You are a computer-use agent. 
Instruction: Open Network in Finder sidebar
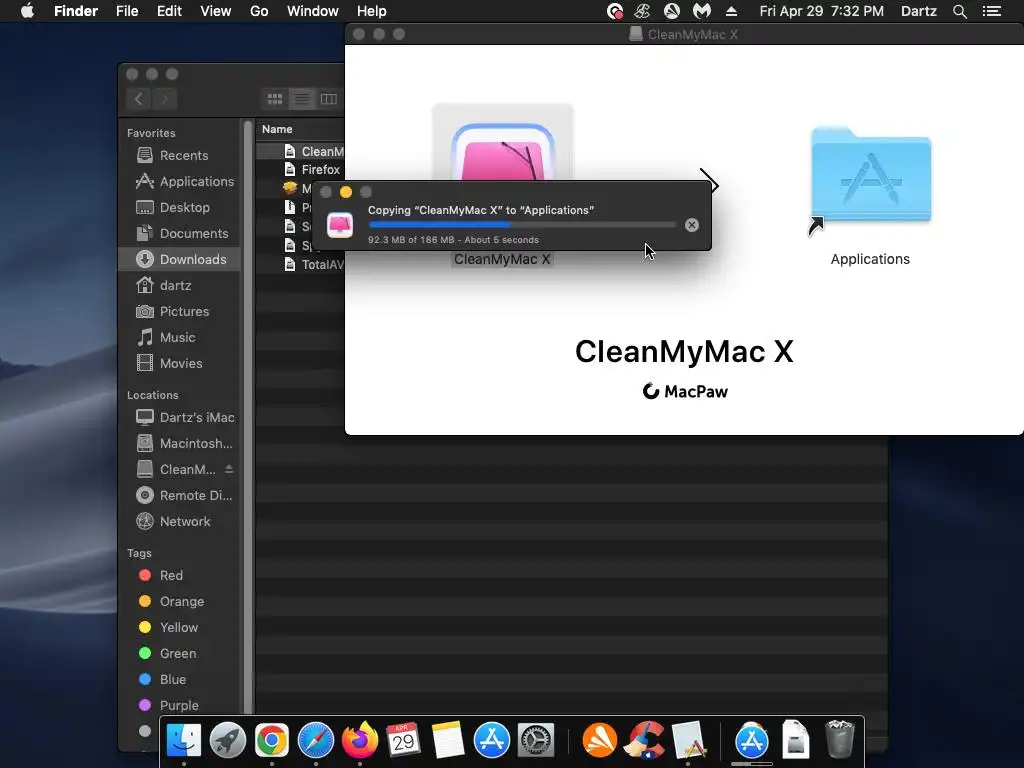click(179, 522)
